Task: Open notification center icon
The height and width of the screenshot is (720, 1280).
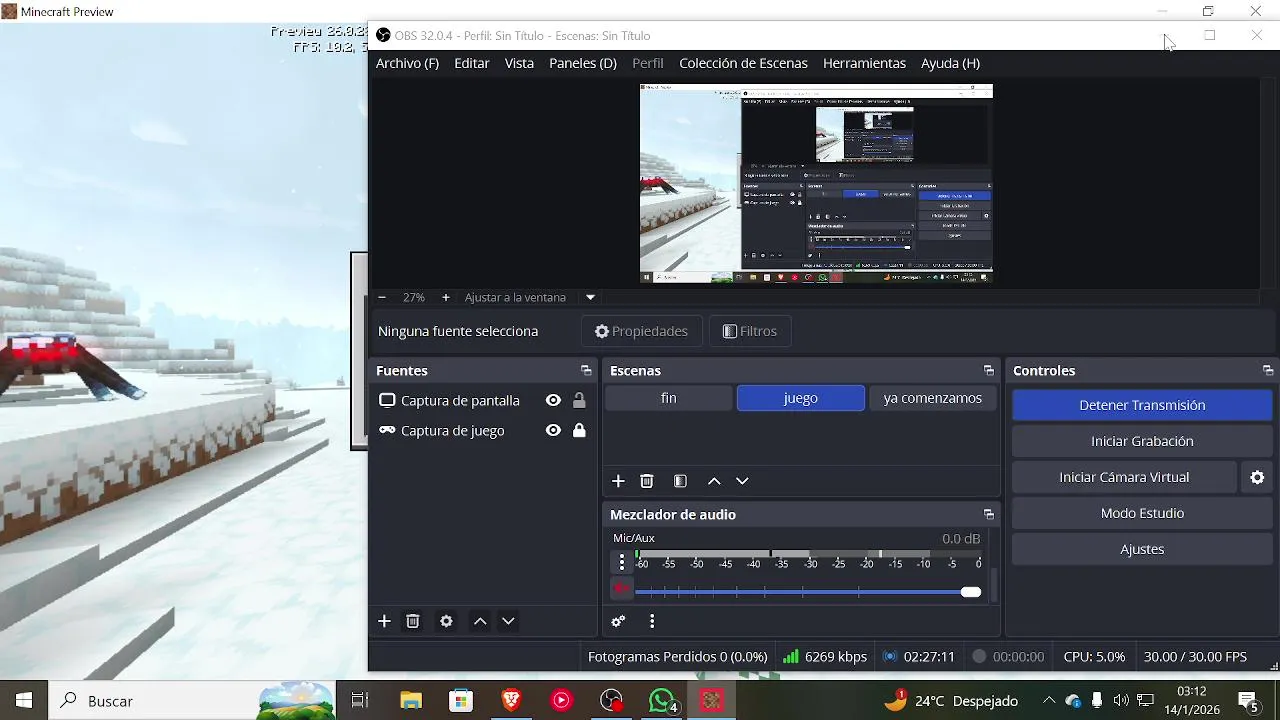Action: pyautogui.click(x=1248, y=701)
